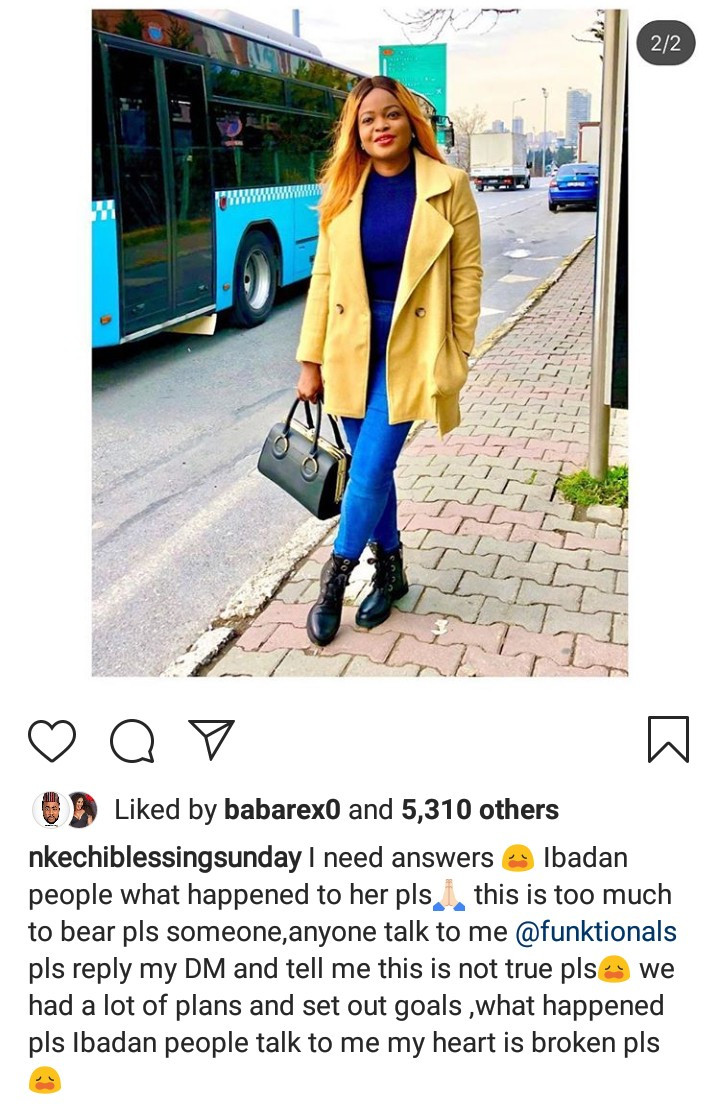720x1112 pixels.
Task: Like the post with the heart icon
Action: tap(52, 740)
